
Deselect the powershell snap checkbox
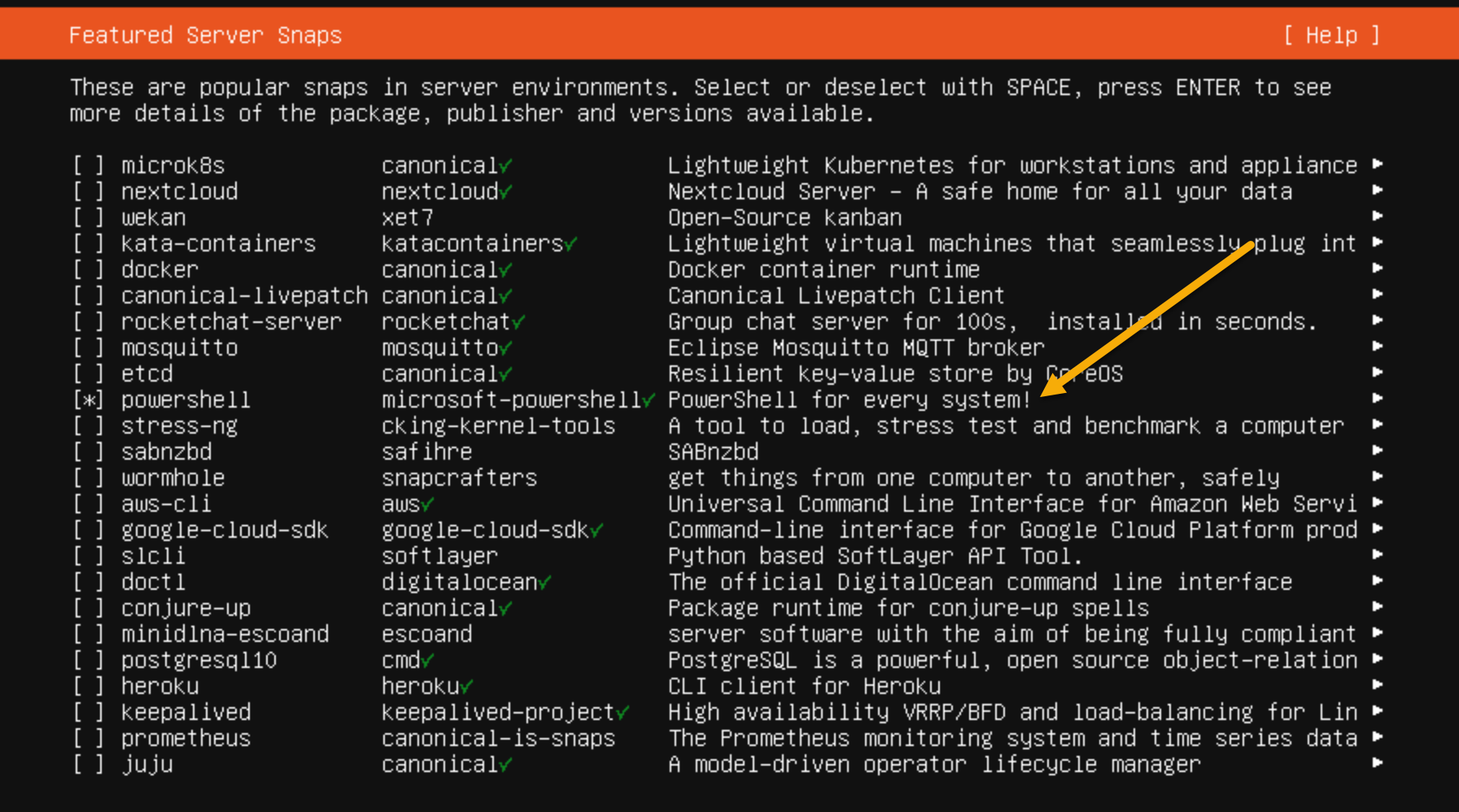tap(89, 400)
